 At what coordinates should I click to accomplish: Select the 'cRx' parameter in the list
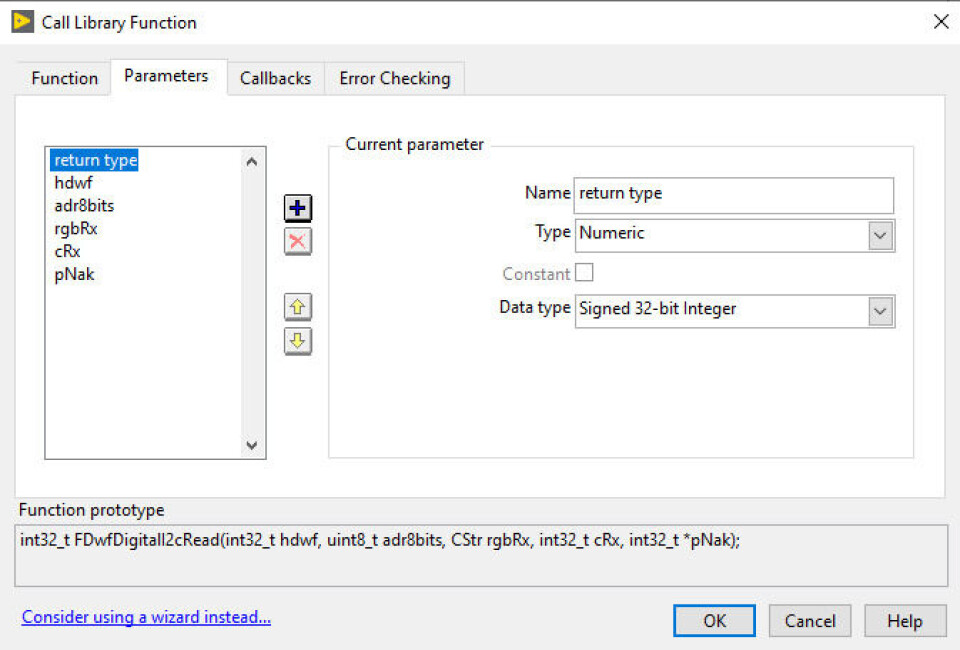point(67,252)
